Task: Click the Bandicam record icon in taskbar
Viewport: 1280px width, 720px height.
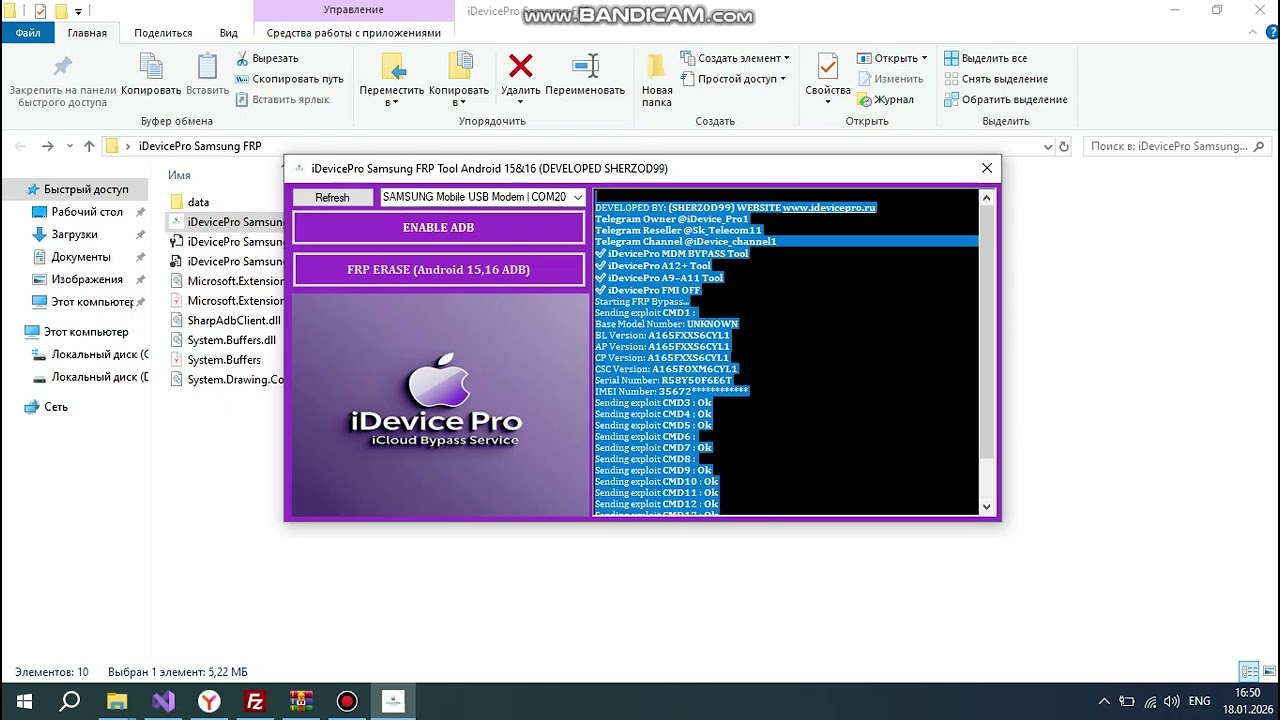Action: pos(347,701)
